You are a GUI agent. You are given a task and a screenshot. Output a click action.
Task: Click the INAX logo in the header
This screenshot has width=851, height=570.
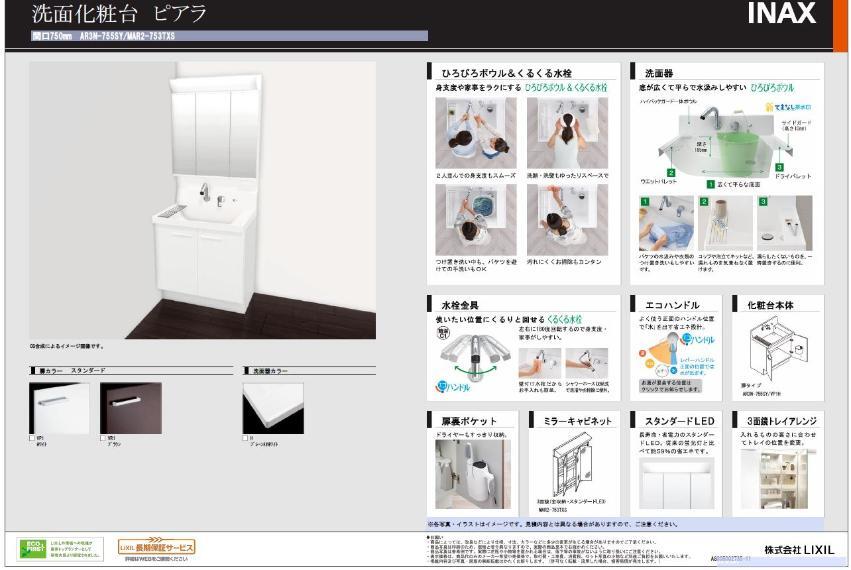[782, 13]
